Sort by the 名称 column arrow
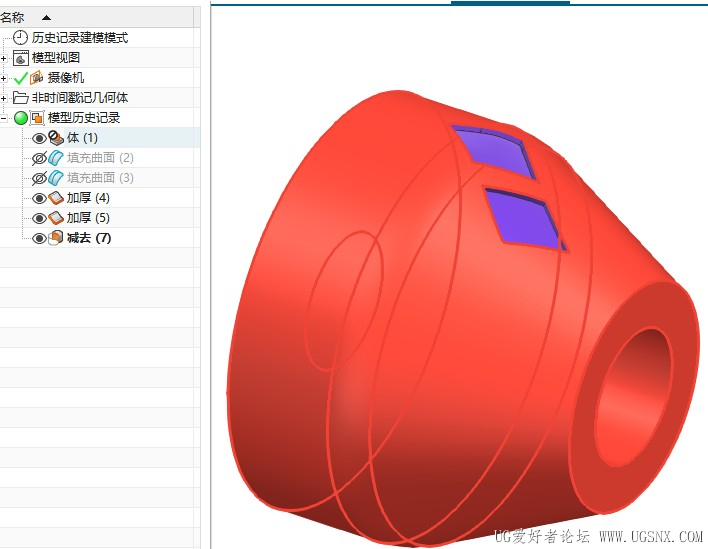 pos(46,18)
